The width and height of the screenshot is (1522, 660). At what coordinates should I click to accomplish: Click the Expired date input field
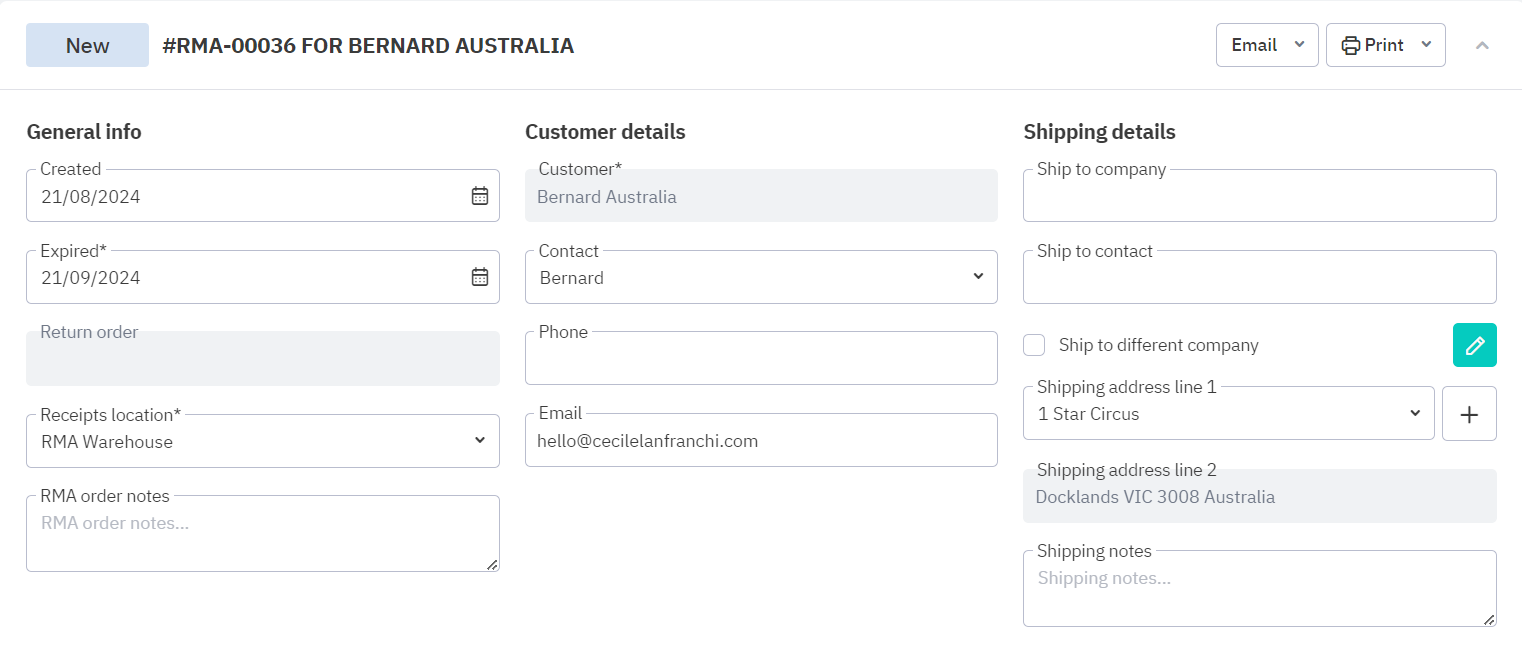[240, 278]
